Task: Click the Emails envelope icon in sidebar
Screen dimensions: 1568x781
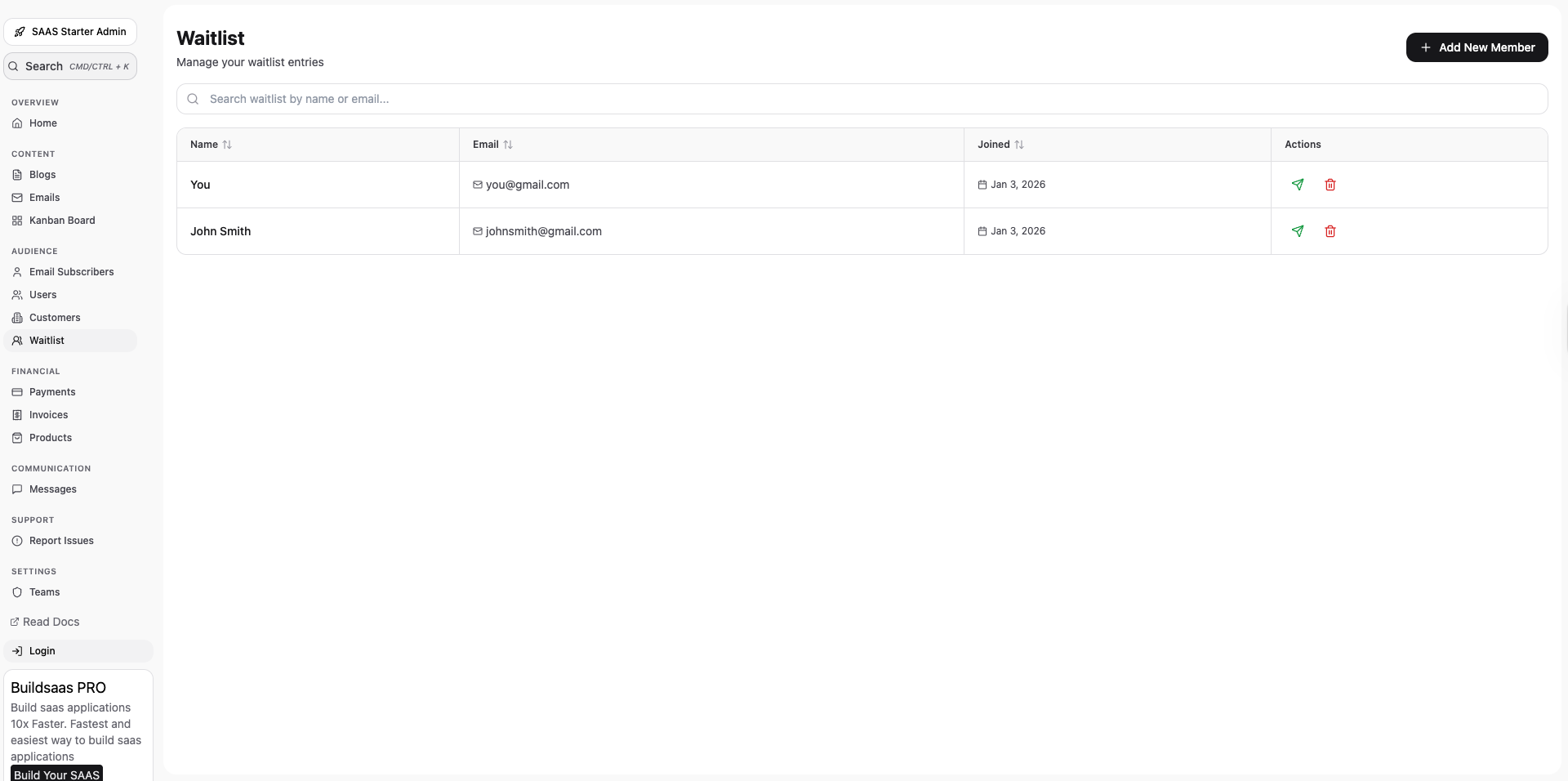Action: (17, 198)
